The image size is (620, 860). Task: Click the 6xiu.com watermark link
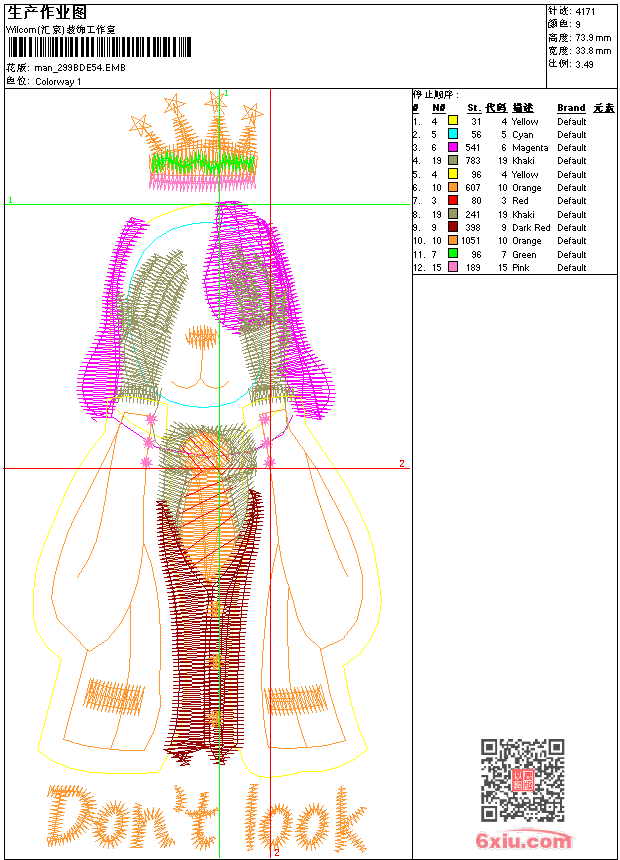[523, 841]
